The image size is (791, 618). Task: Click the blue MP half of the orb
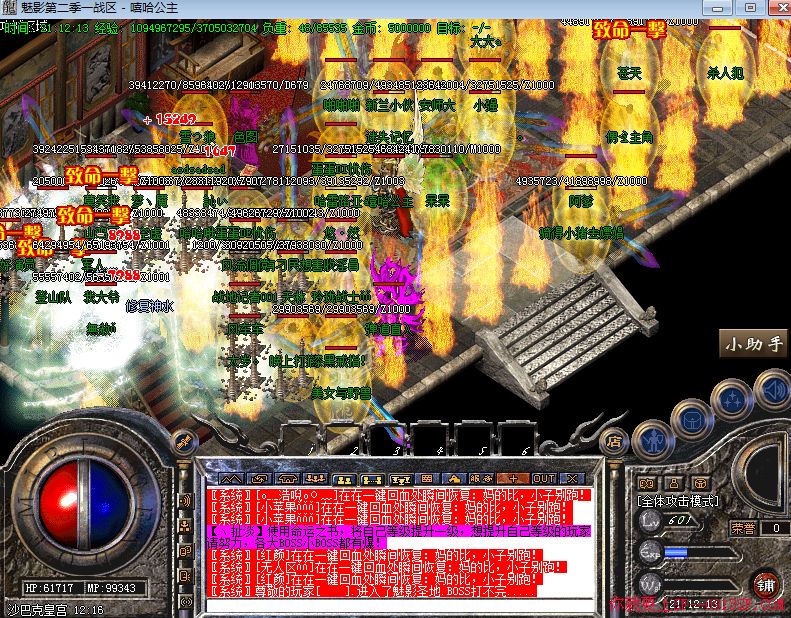click(x=109, y=504)
